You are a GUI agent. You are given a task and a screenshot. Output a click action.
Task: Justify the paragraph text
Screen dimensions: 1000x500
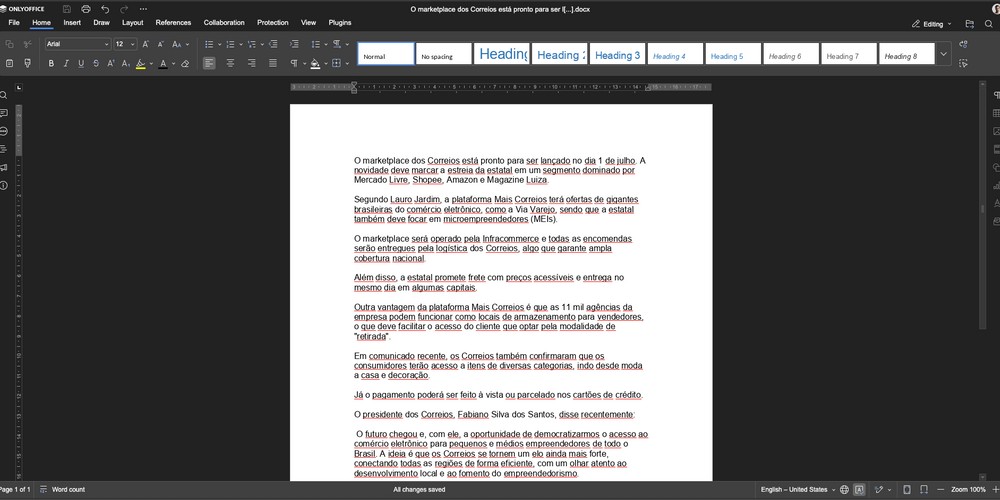pos(273,63)
